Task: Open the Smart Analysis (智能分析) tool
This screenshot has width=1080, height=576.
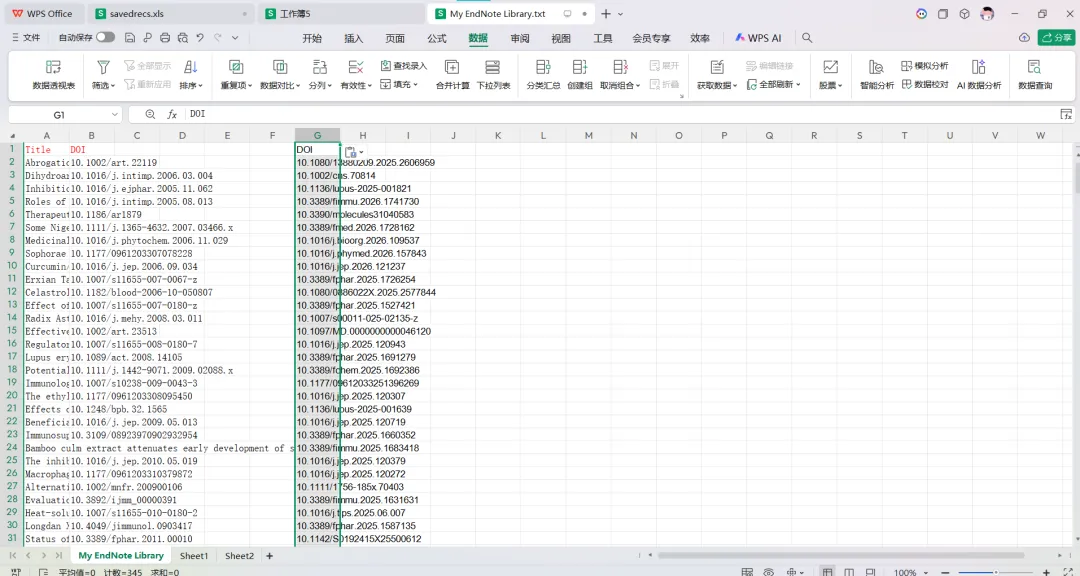Action: click(x=877, y=75)
